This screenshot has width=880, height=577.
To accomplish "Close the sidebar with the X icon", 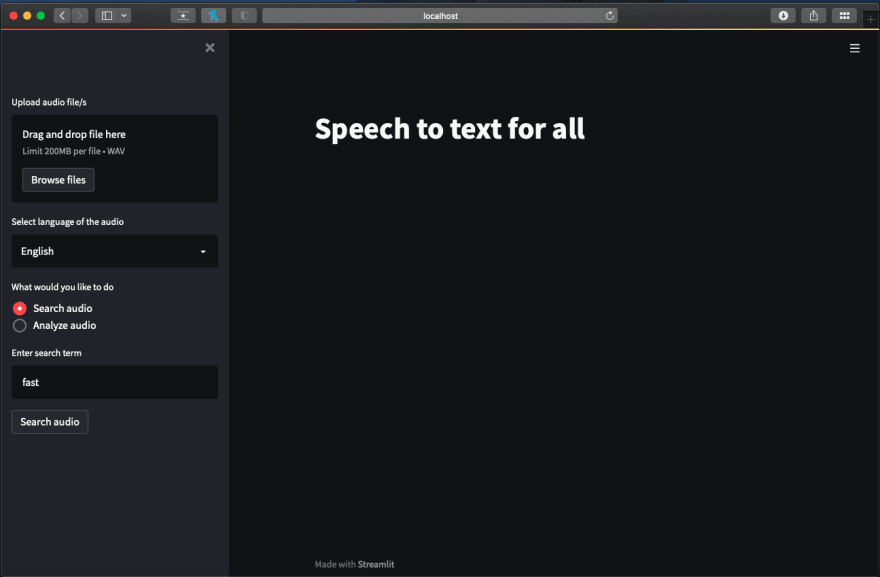I will tap(210, 48).
